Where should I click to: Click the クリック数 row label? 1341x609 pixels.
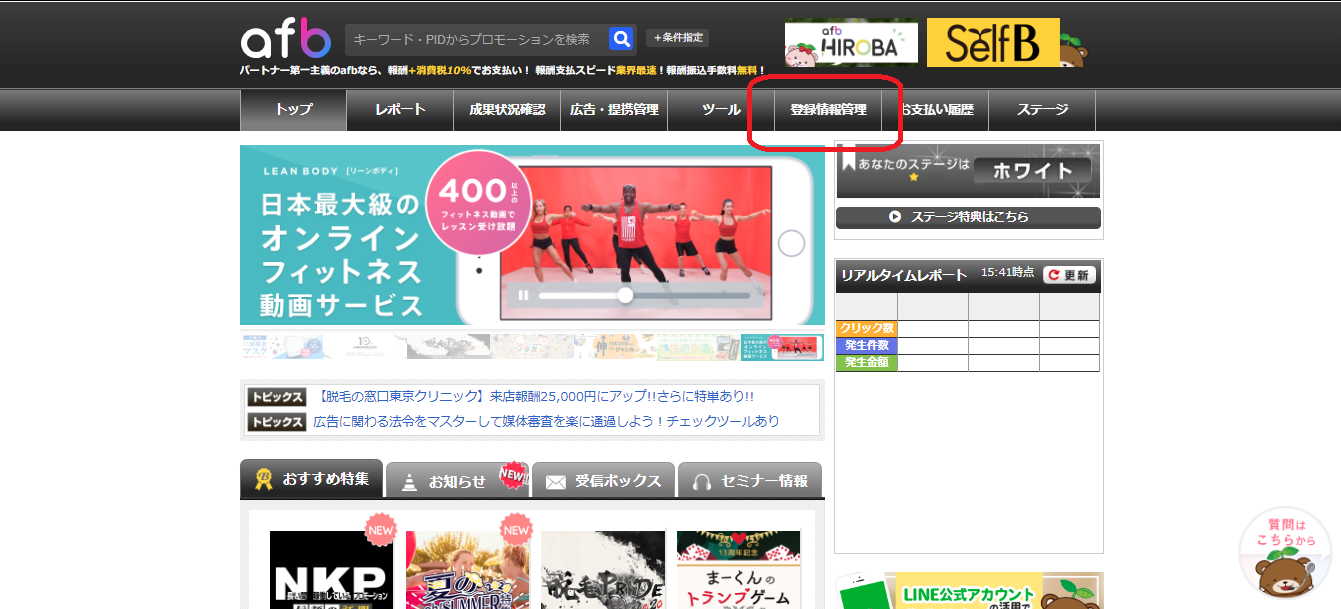tap(867, 329)
